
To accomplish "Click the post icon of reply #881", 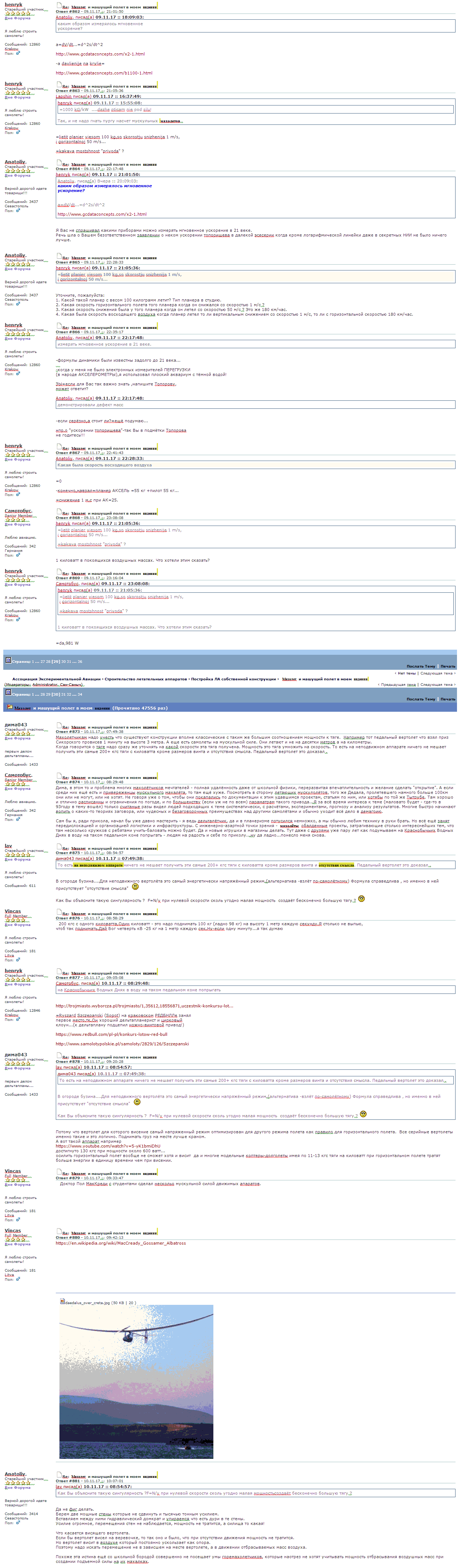I will pos(59,1475).
